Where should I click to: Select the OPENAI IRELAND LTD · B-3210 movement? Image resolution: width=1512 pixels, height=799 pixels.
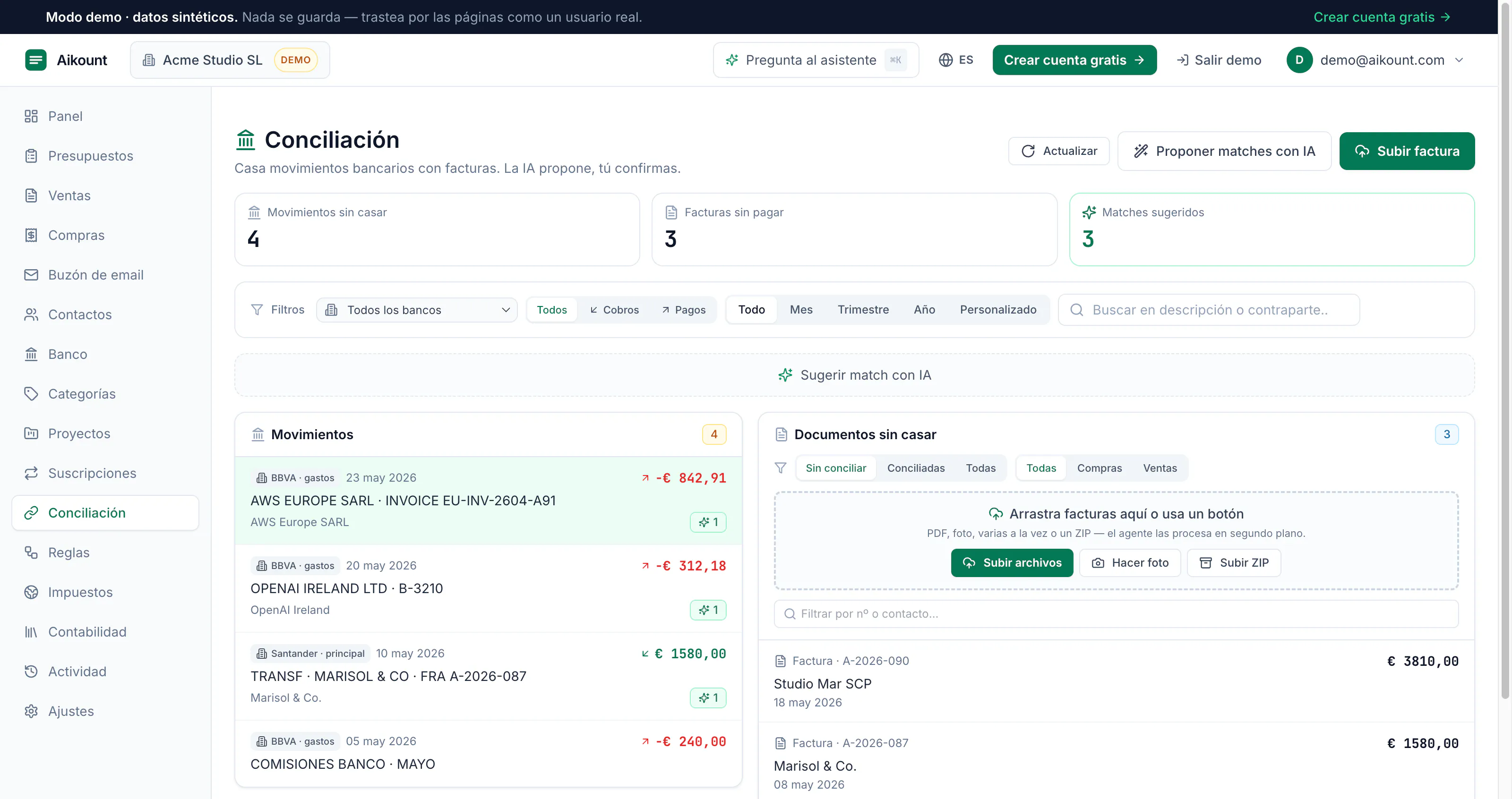click(489, 588)
